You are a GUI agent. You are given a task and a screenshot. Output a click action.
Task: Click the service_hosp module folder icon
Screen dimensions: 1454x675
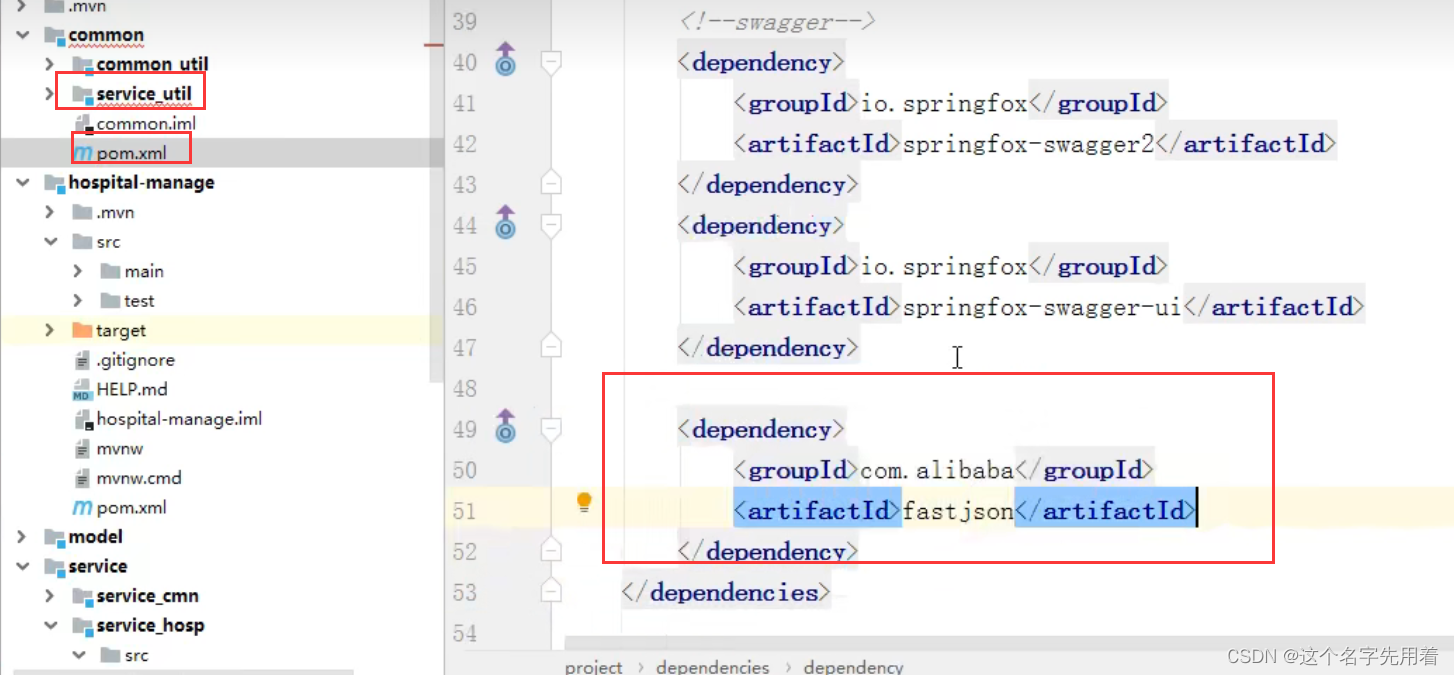(x=83, y=626)
